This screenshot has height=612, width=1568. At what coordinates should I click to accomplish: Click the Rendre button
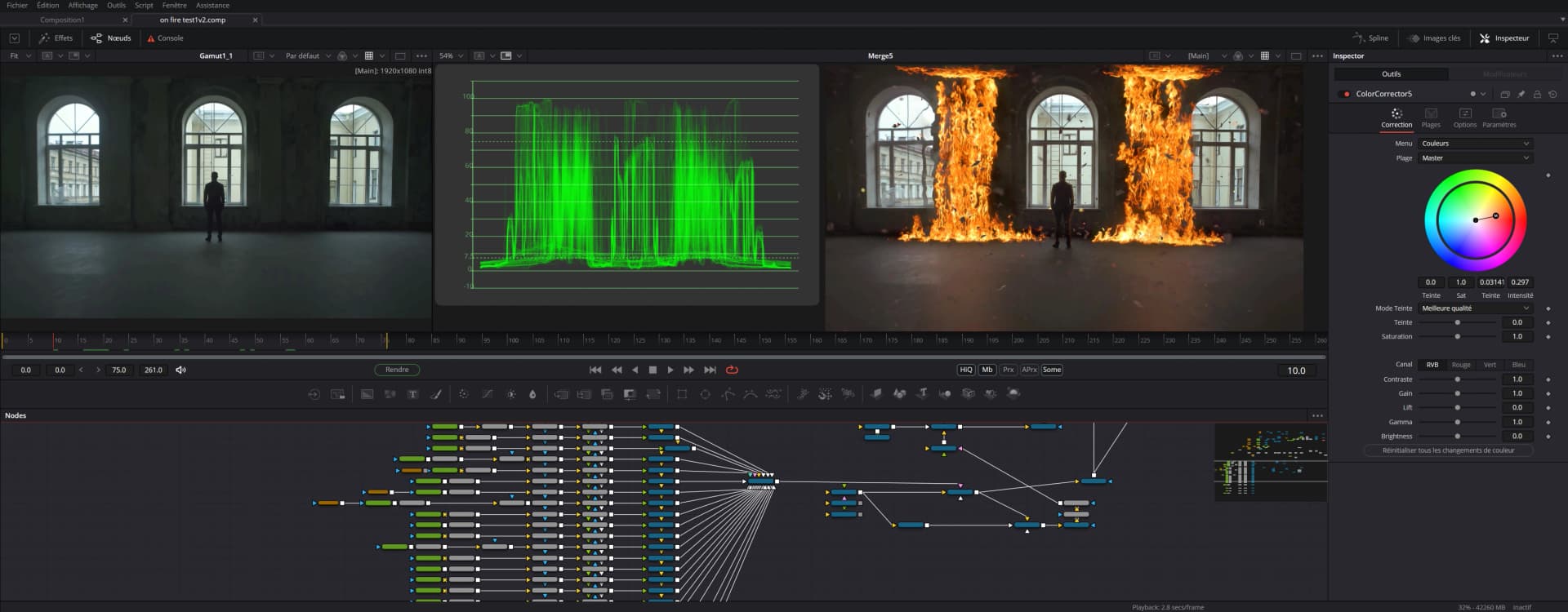point(397,370)
